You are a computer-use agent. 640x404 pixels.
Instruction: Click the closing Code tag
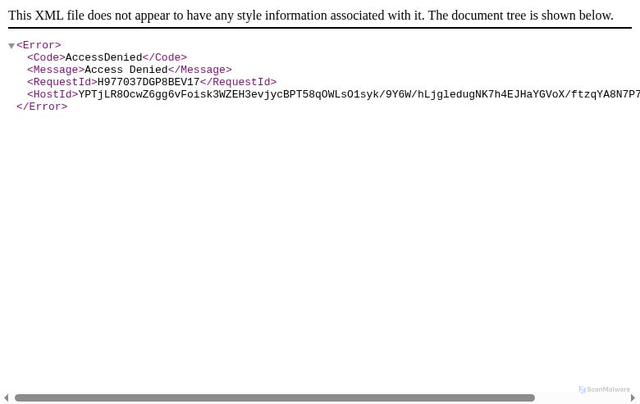165,57
